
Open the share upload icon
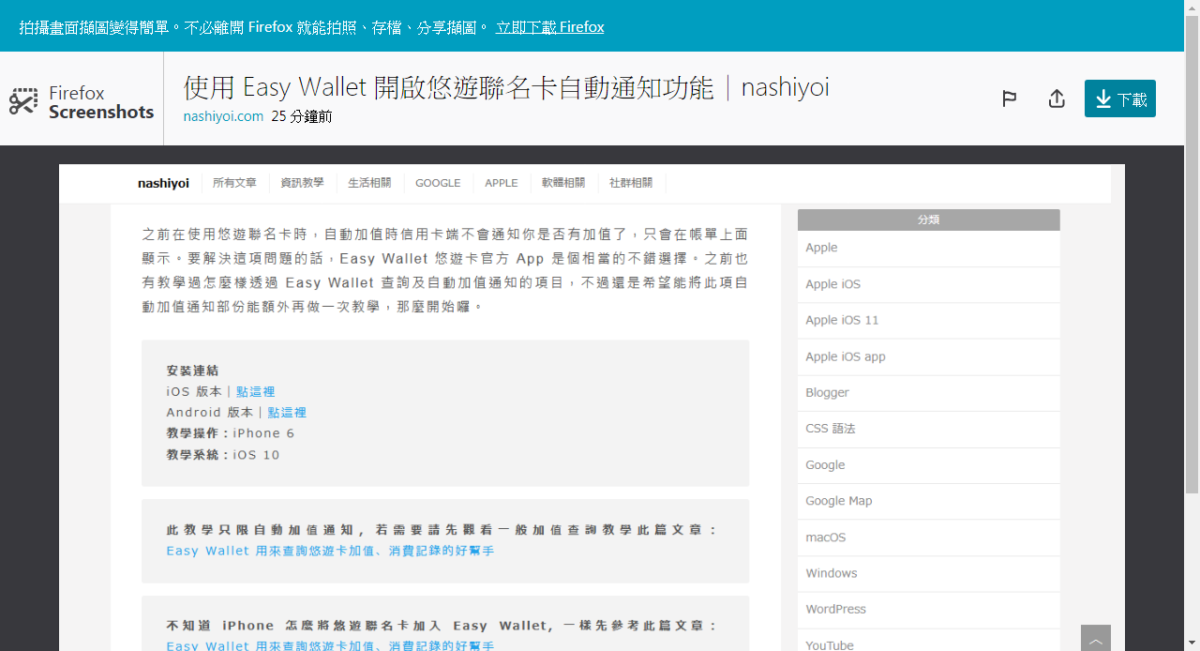pos(1056,99)
